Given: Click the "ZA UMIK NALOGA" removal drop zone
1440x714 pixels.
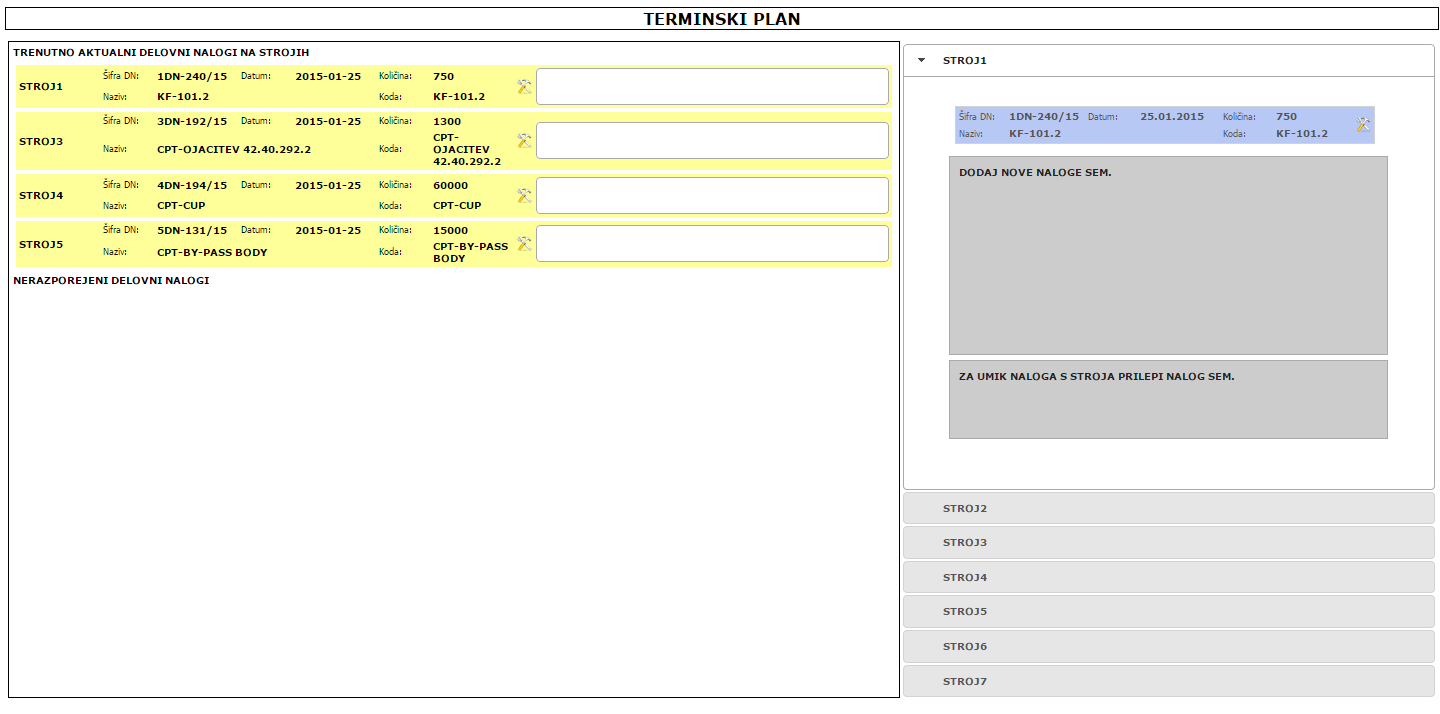Looking at the screenshot, I should click(x=1168, y=400).
